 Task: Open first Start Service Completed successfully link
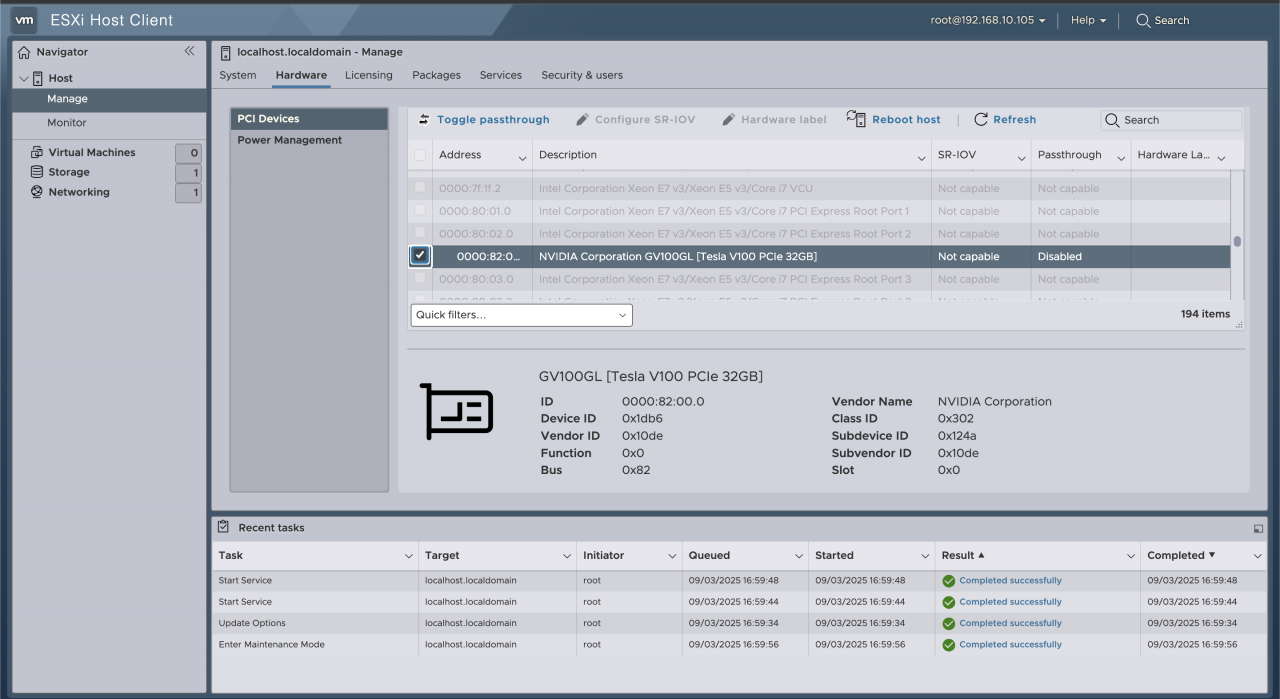1010,581
